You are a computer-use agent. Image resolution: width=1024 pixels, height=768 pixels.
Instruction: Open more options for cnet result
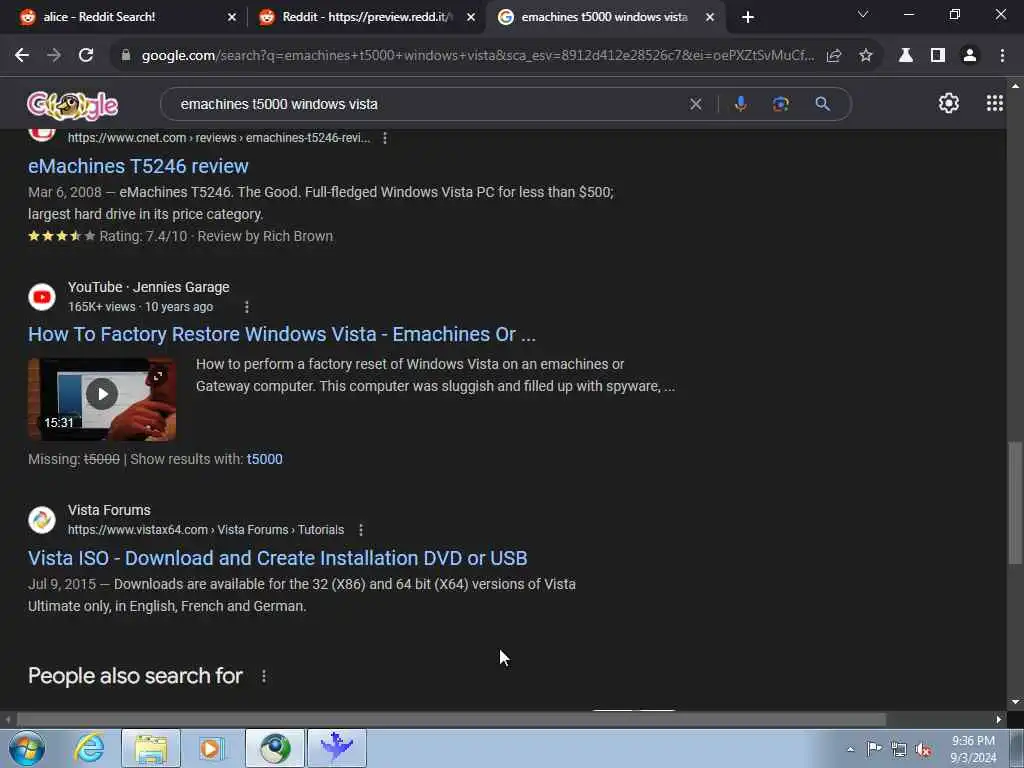click(x=385, y=138)
